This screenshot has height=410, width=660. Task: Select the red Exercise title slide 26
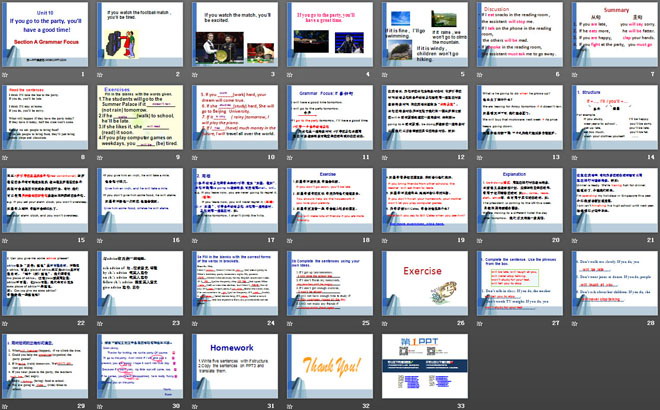click(425, 283)
